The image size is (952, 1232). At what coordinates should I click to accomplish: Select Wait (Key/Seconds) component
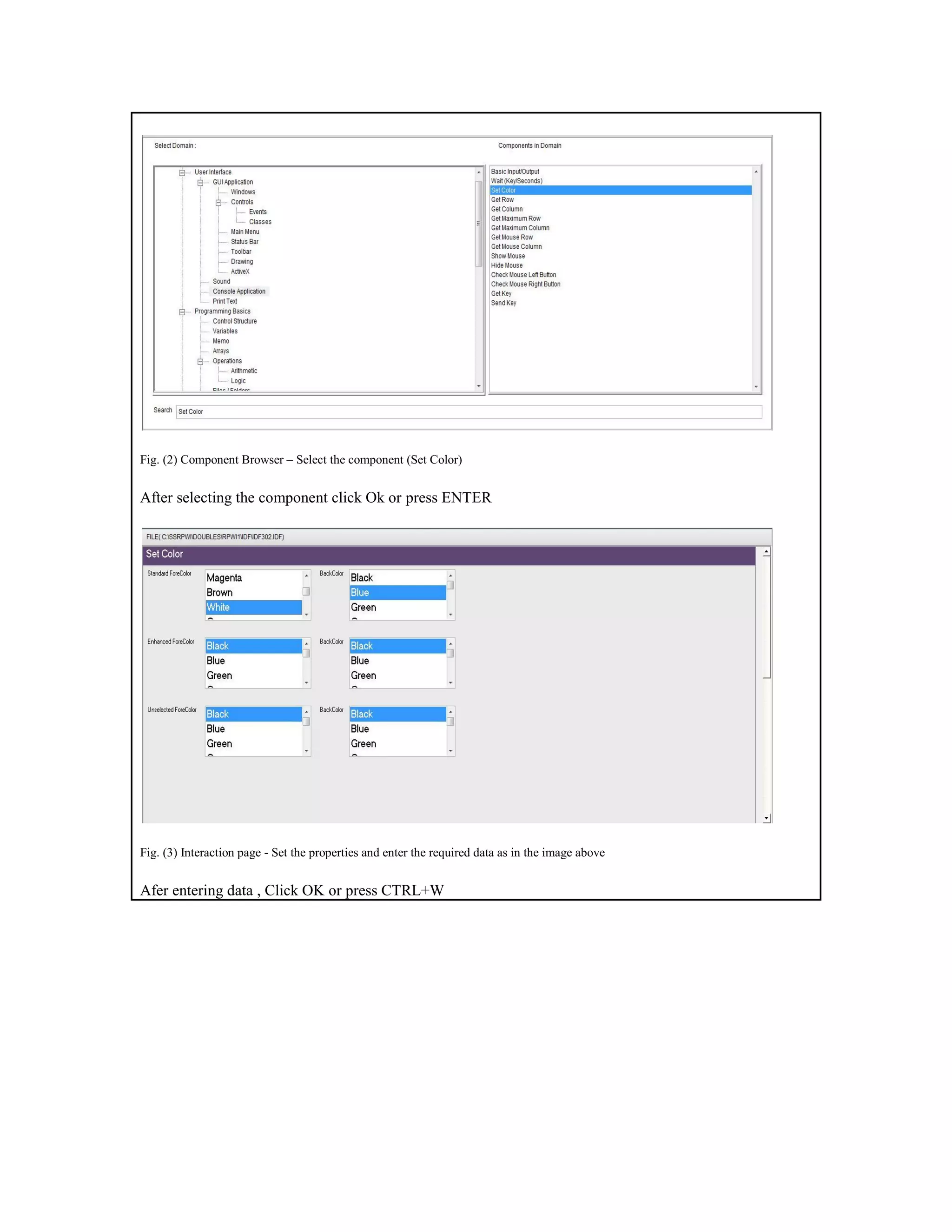coord(516,181)
